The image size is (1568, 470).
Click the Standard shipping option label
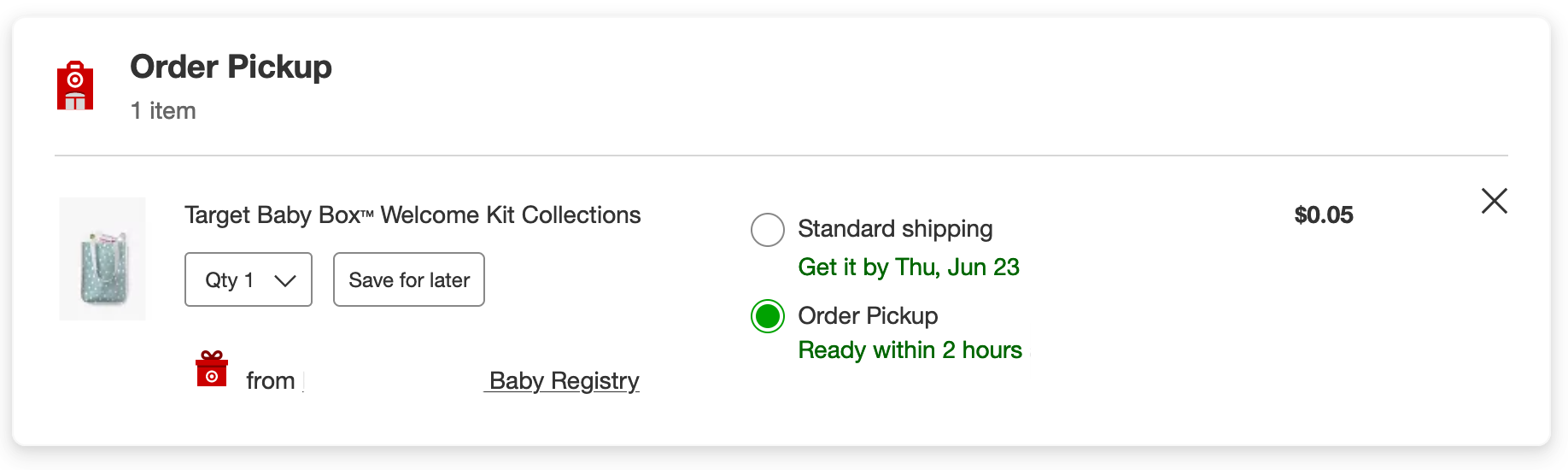[x=895, y=229]
